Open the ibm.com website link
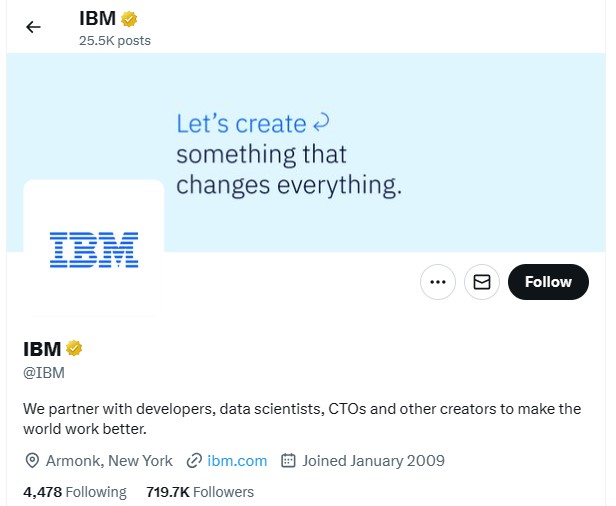The width and height of the screenshot is (616, 506). coord(237,460)
